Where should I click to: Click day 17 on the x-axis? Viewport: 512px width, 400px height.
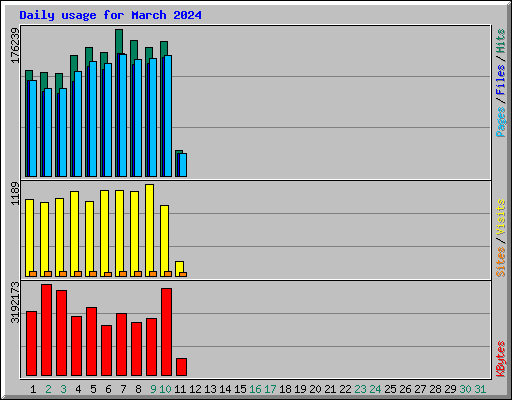pyautogui.click(x=270, y=389)
